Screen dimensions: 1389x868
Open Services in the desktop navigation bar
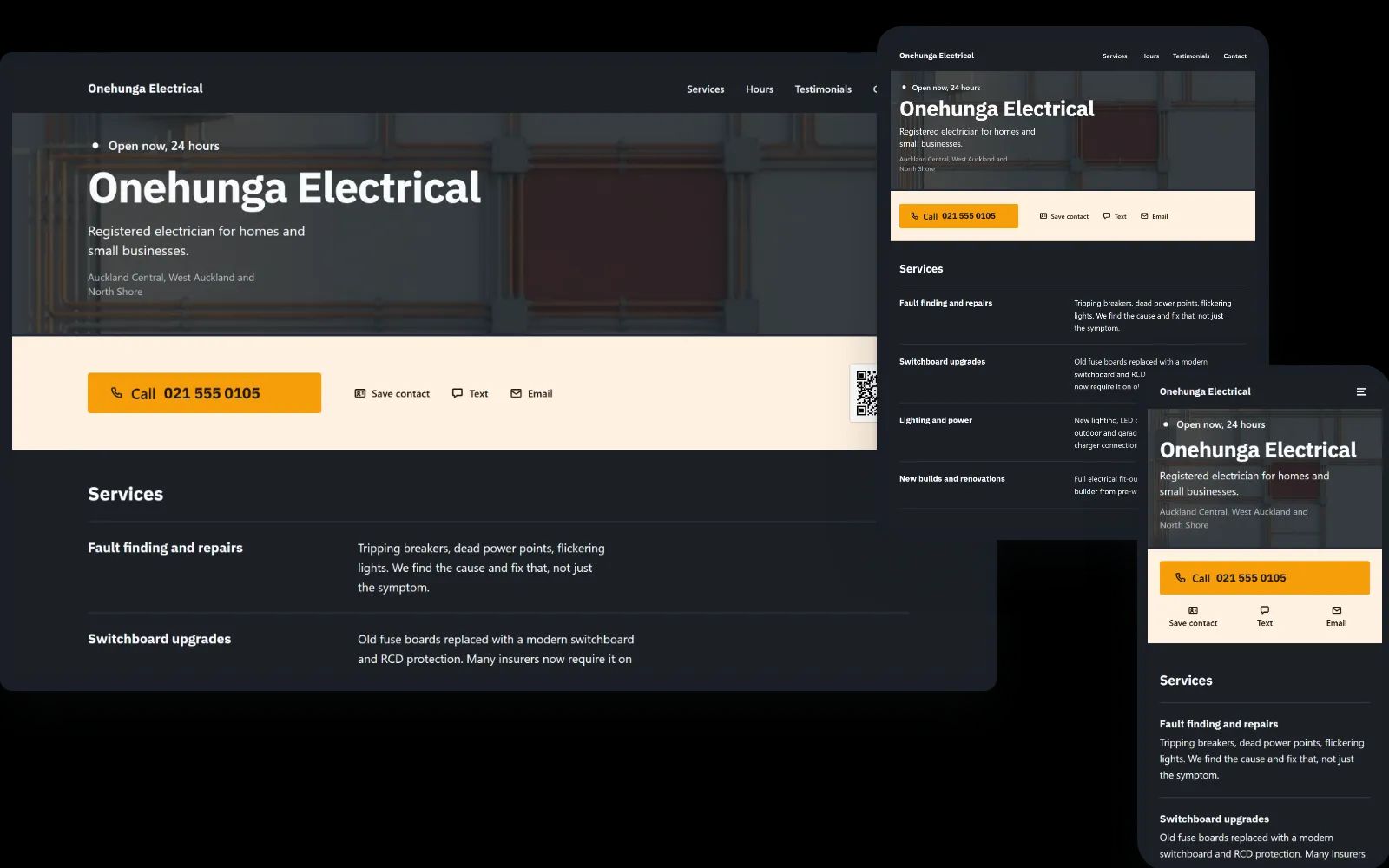[705, 89]
